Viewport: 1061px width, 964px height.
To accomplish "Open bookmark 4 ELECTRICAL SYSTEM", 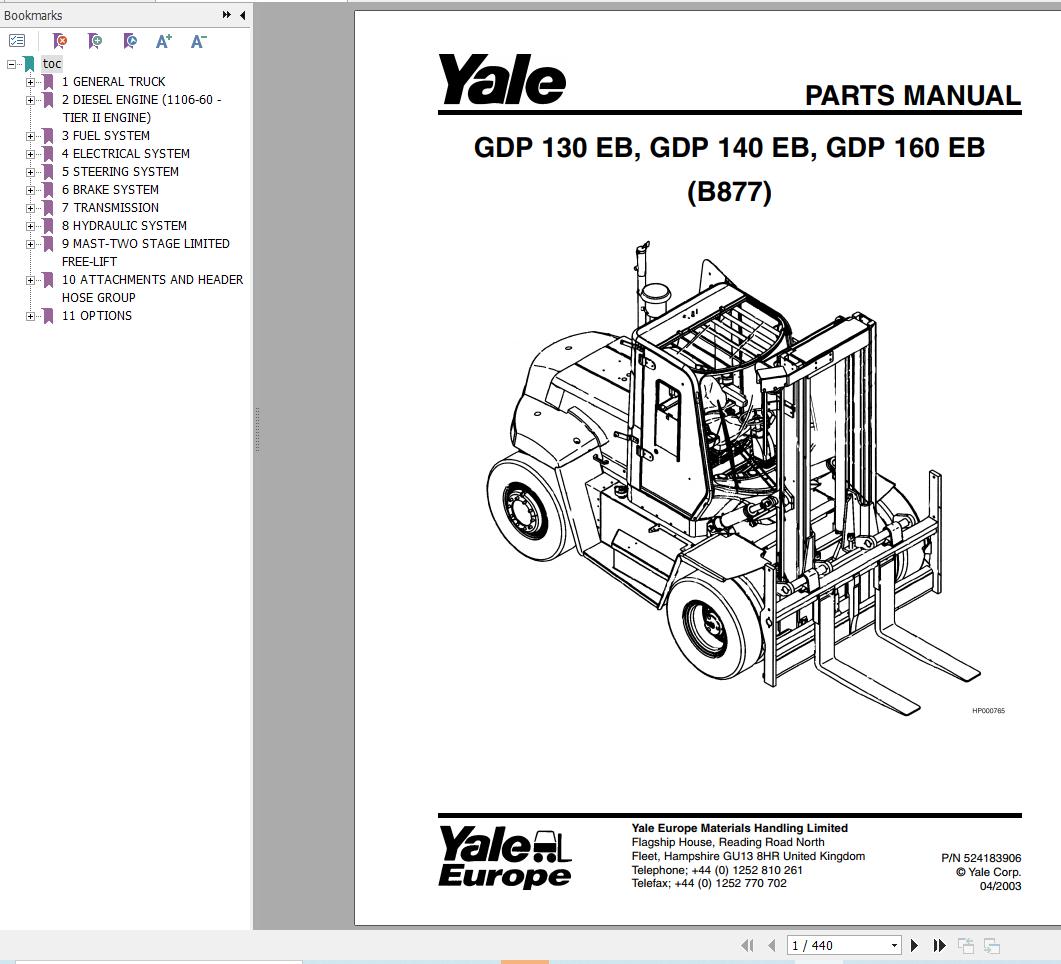I will point(126,154).
